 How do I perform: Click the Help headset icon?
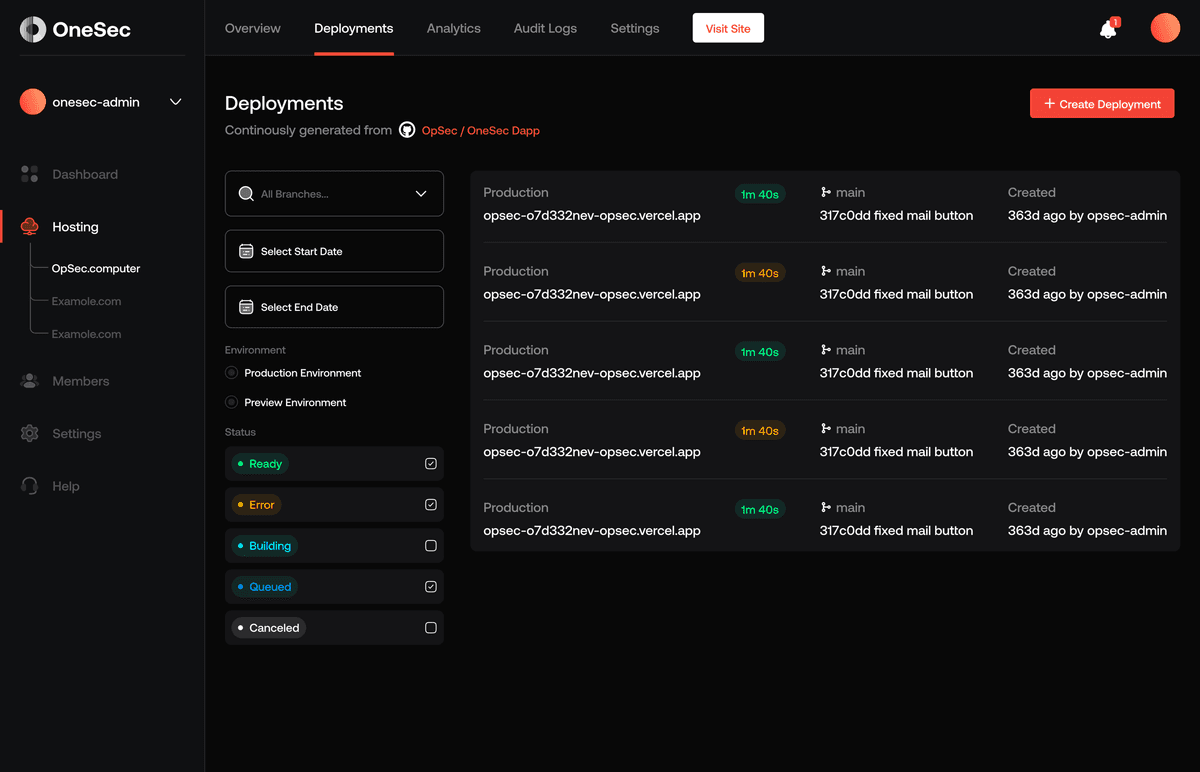point(30,486)
